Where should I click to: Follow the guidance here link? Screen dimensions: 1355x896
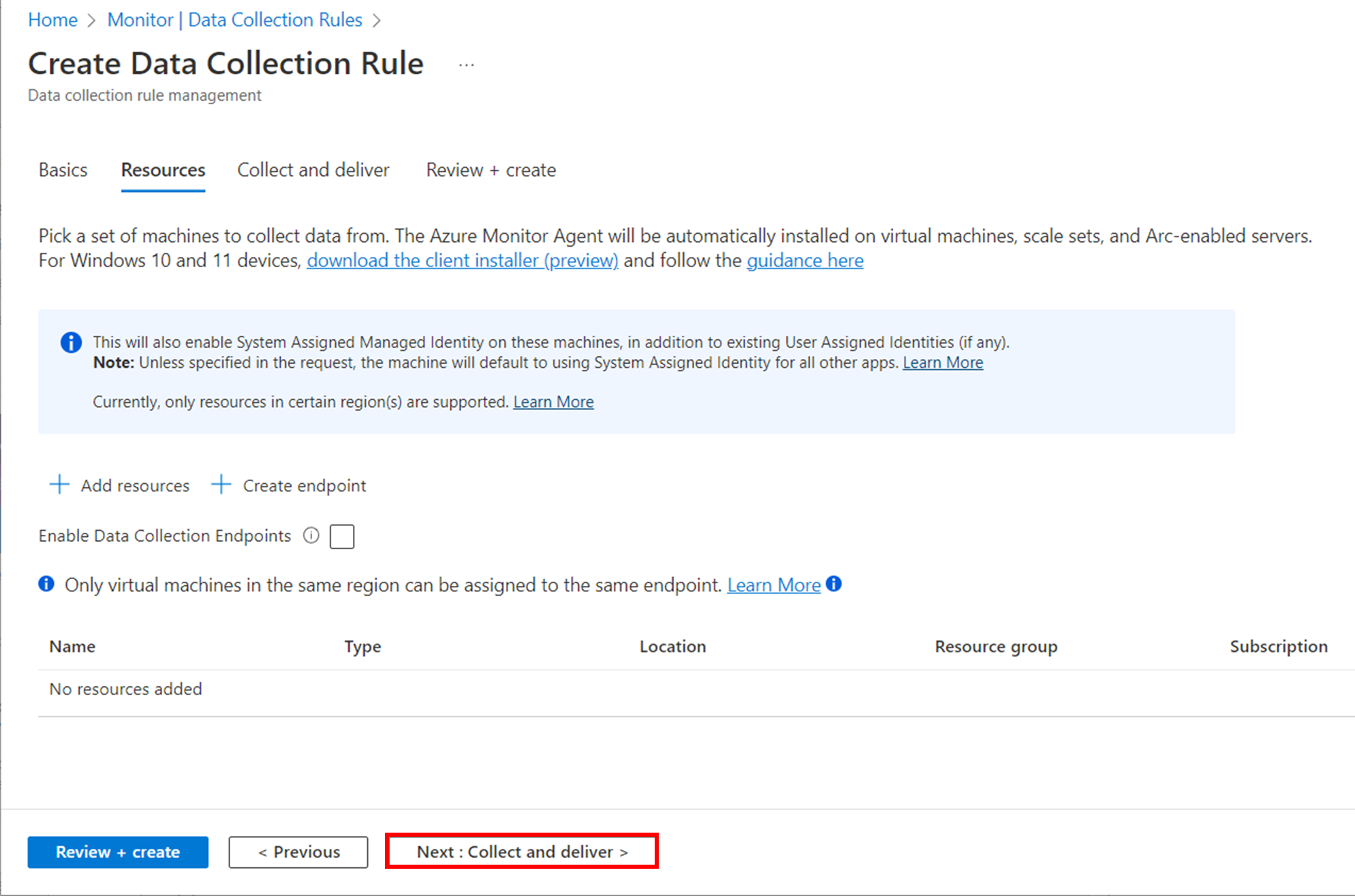pos(805,260)
